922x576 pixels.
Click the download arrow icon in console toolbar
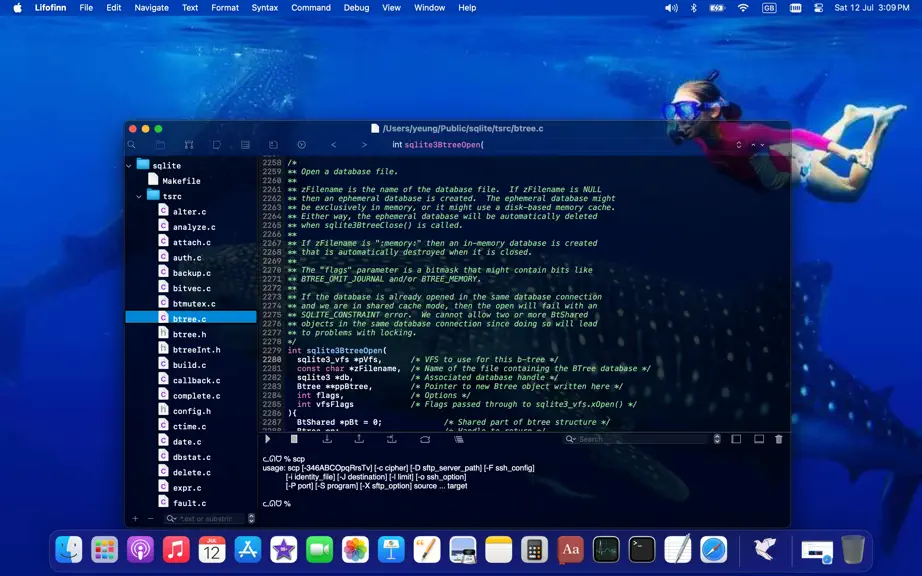[x=327, y=439]
